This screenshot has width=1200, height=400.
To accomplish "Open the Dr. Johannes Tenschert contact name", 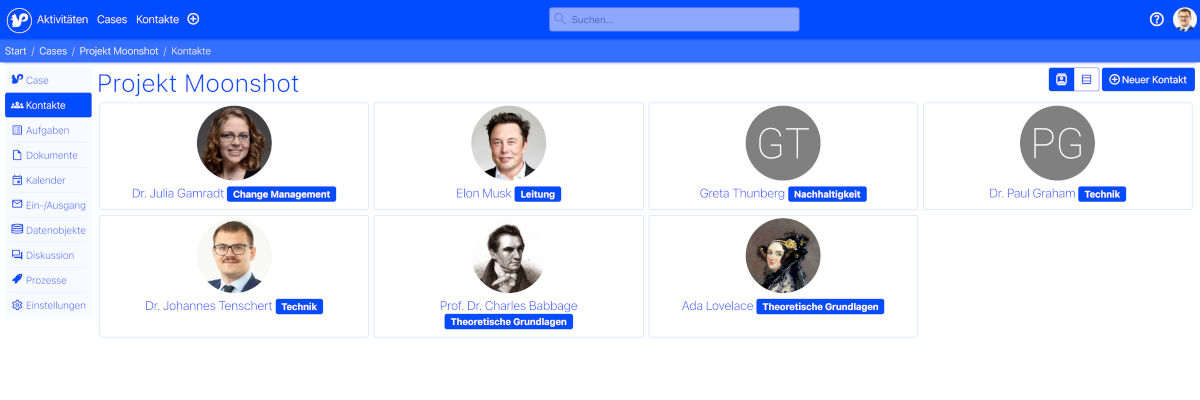I will [209, 306].
